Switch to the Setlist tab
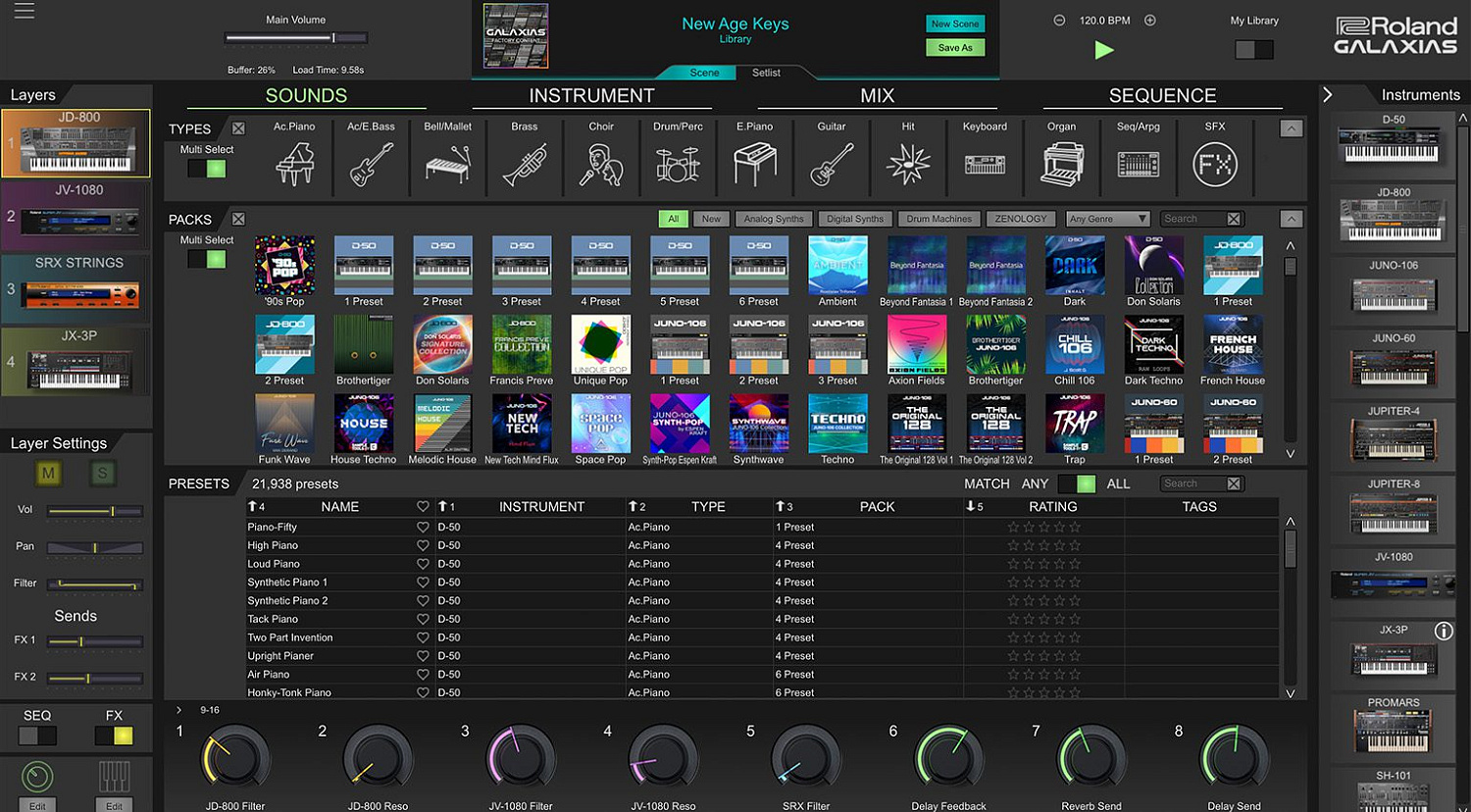Image resolution: width=1471 pixels, height=812 pixels. tap(766, 73)
